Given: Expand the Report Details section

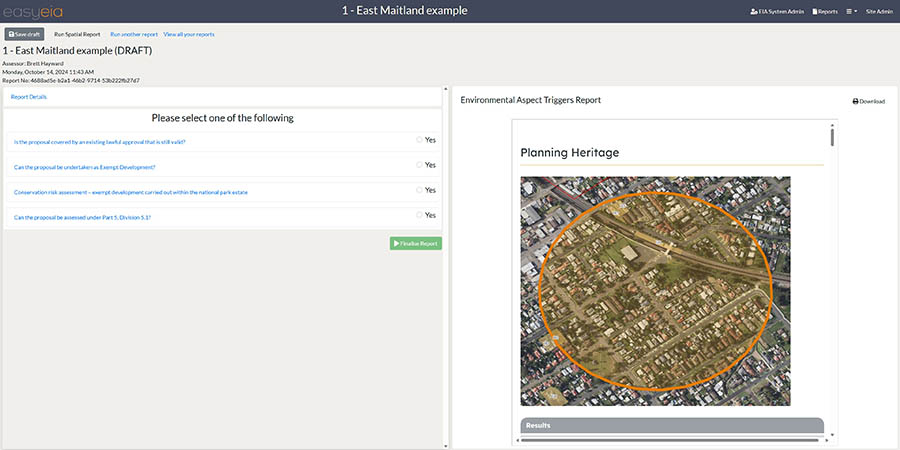Looking at the screenshot, I should click(x=29, y=97).
